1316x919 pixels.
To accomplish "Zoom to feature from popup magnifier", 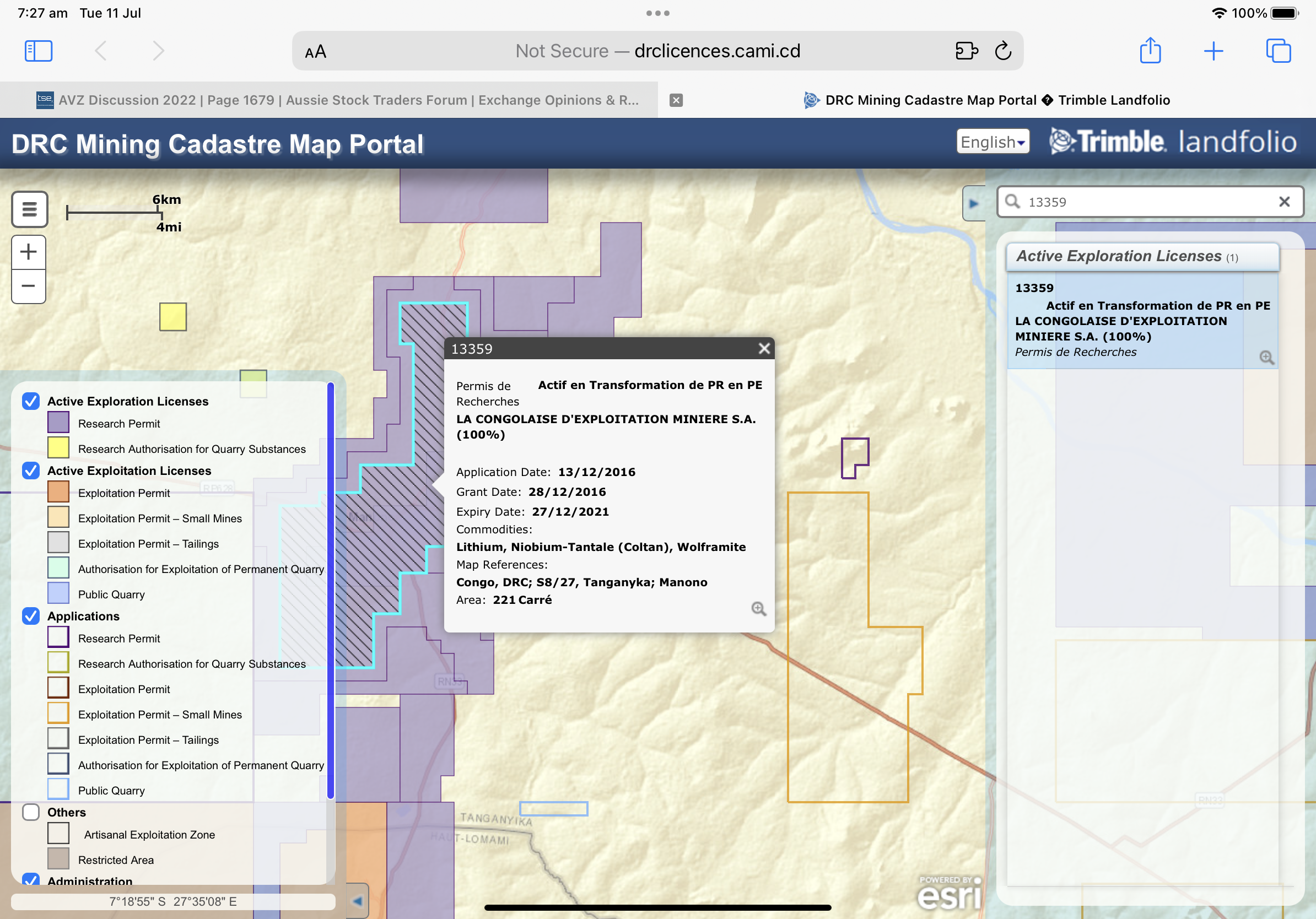I will tap(758, 608).
